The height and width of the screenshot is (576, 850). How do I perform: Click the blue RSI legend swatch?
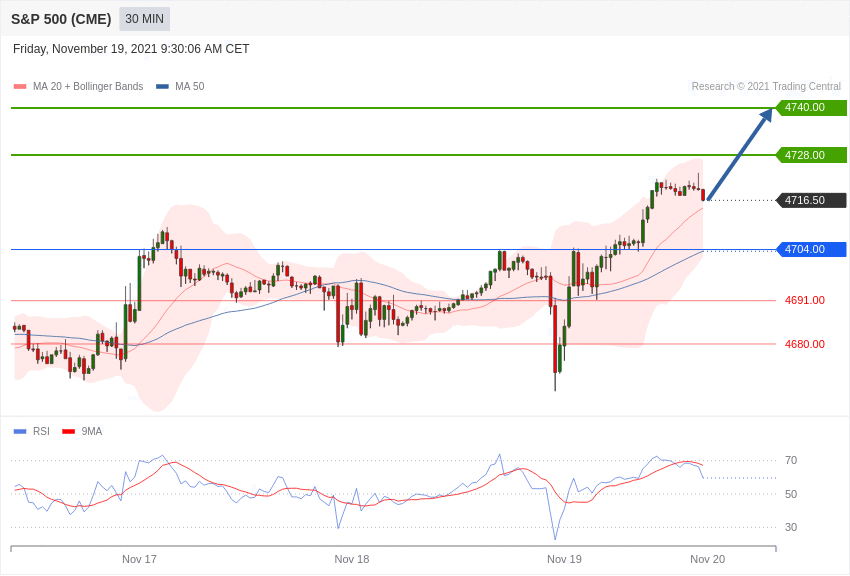[x=20, y=432]
